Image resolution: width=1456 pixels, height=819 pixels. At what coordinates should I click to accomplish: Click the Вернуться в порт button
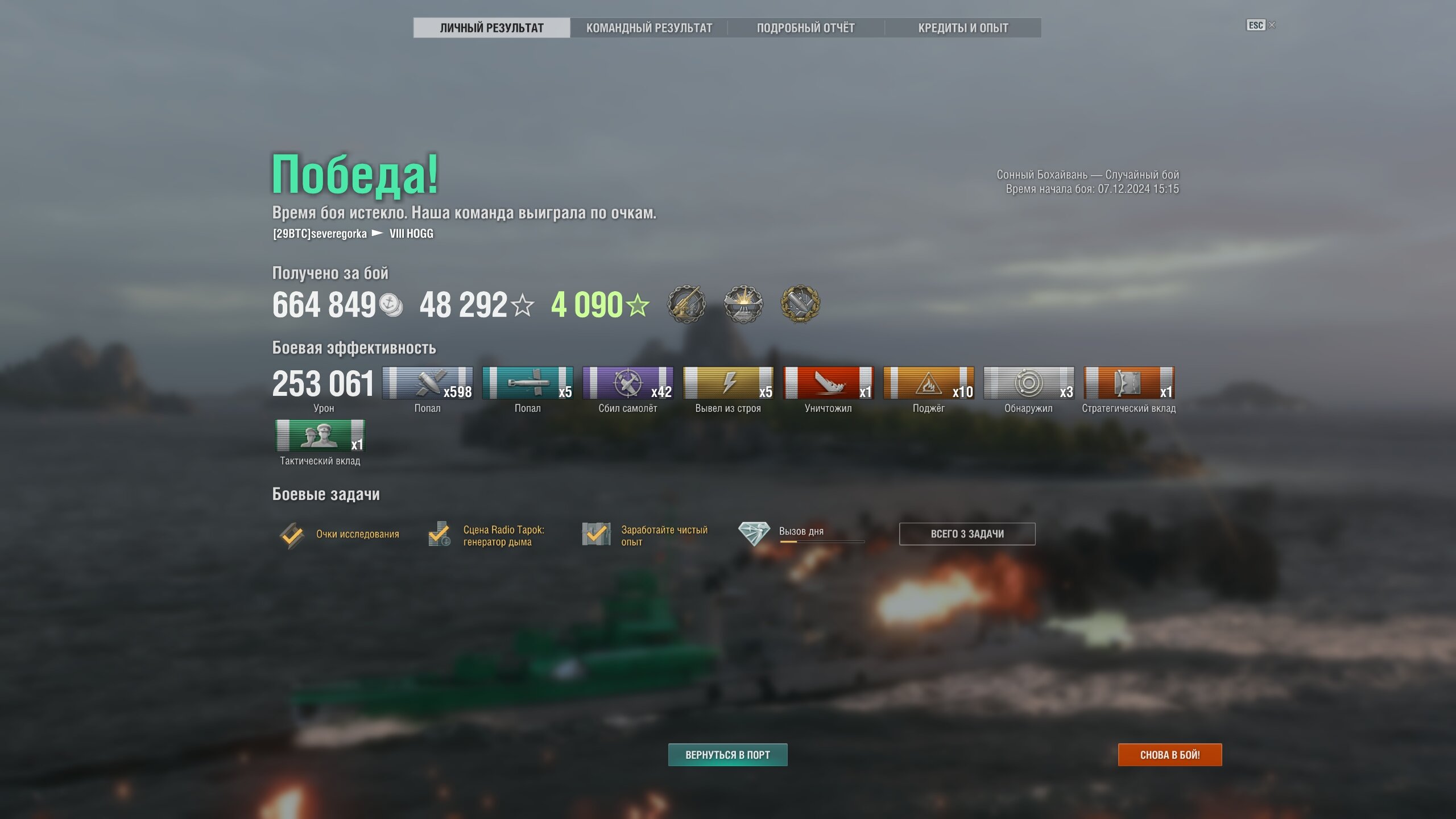727,755
